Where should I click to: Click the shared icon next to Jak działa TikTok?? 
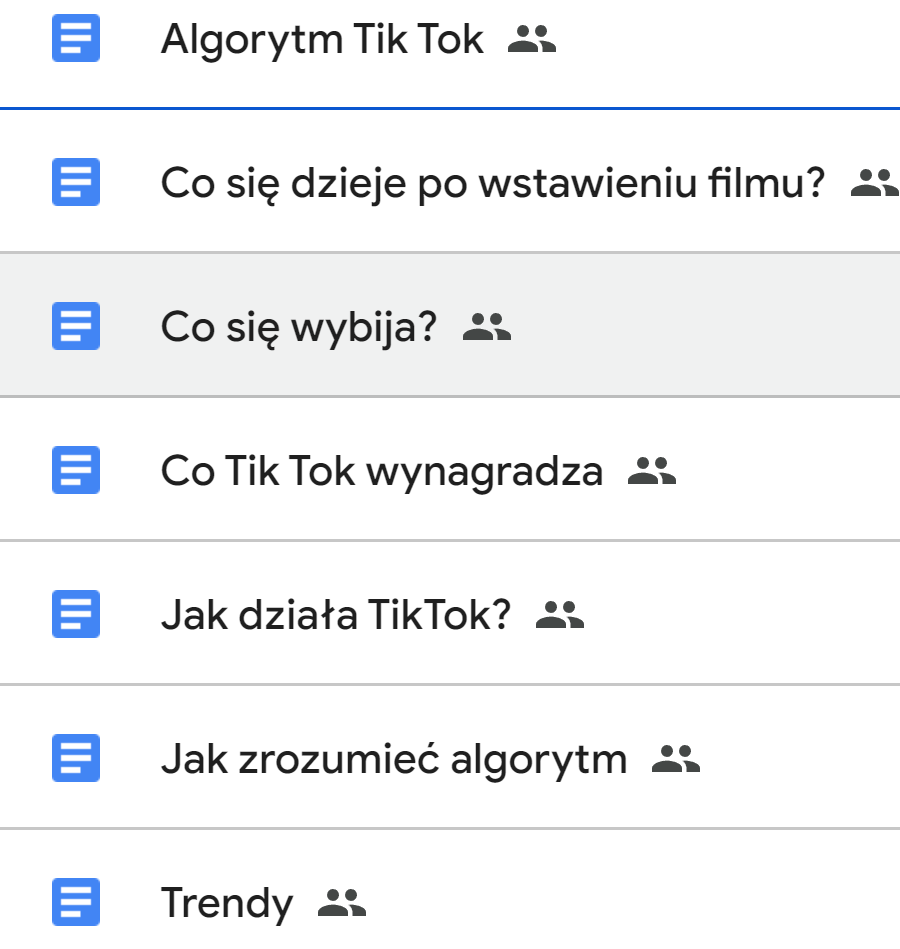point(560,616)
